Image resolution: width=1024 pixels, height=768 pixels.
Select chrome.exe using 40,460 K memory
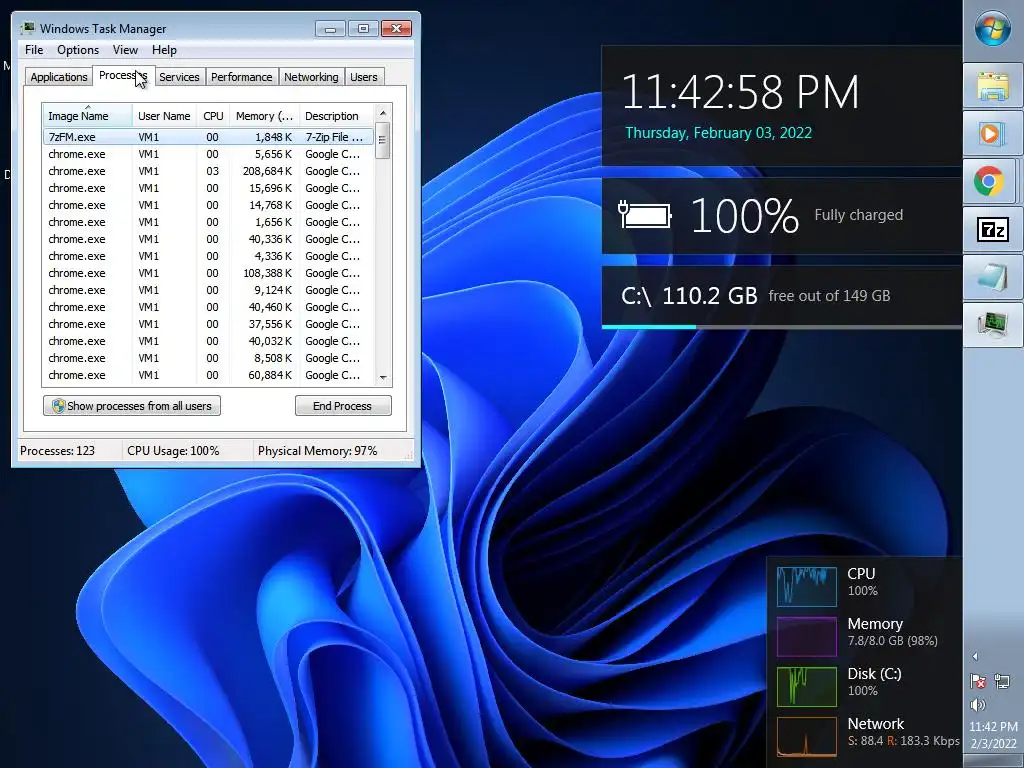(208, 307)
